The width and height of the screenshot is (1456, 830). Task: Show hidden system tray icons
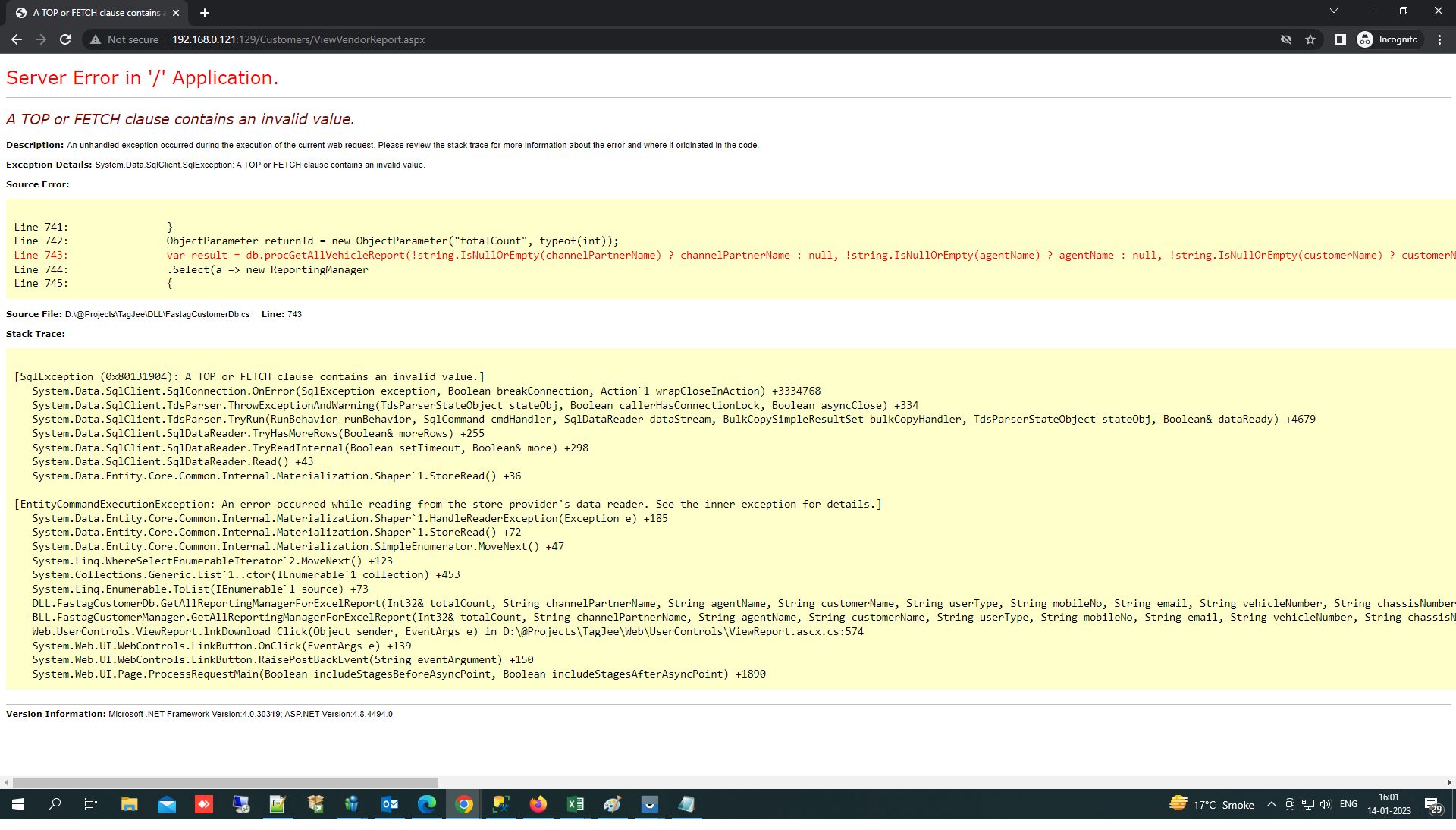click(1271, 804)
